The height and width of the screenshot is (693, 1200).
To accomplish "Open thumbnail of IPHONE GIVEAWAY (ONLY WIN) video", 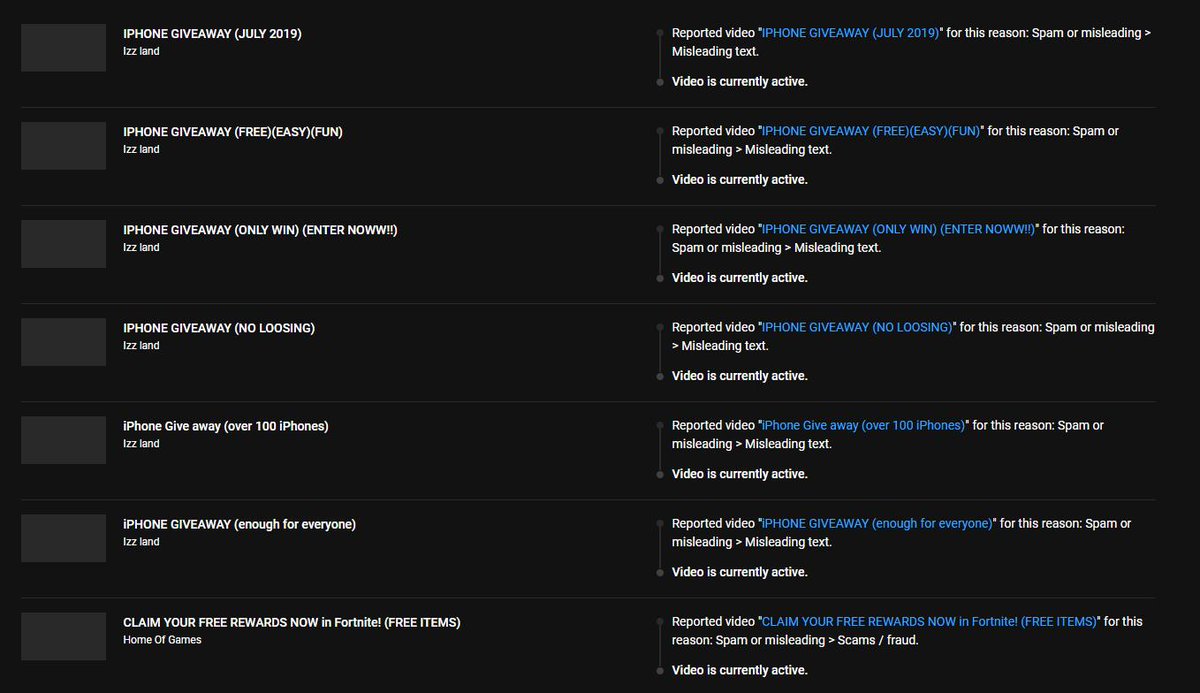I will [63, 244].
